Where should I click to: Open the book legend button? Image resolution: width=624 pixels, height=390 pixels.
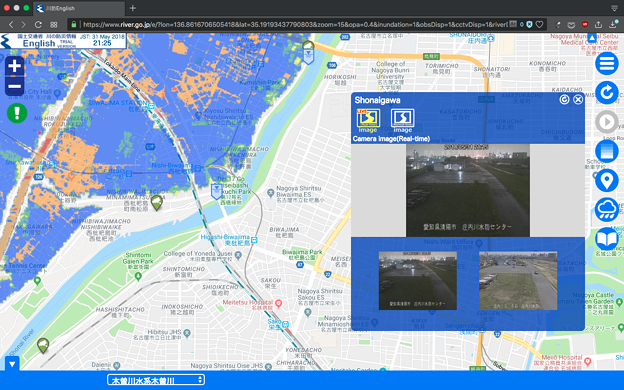pos(606,239)
